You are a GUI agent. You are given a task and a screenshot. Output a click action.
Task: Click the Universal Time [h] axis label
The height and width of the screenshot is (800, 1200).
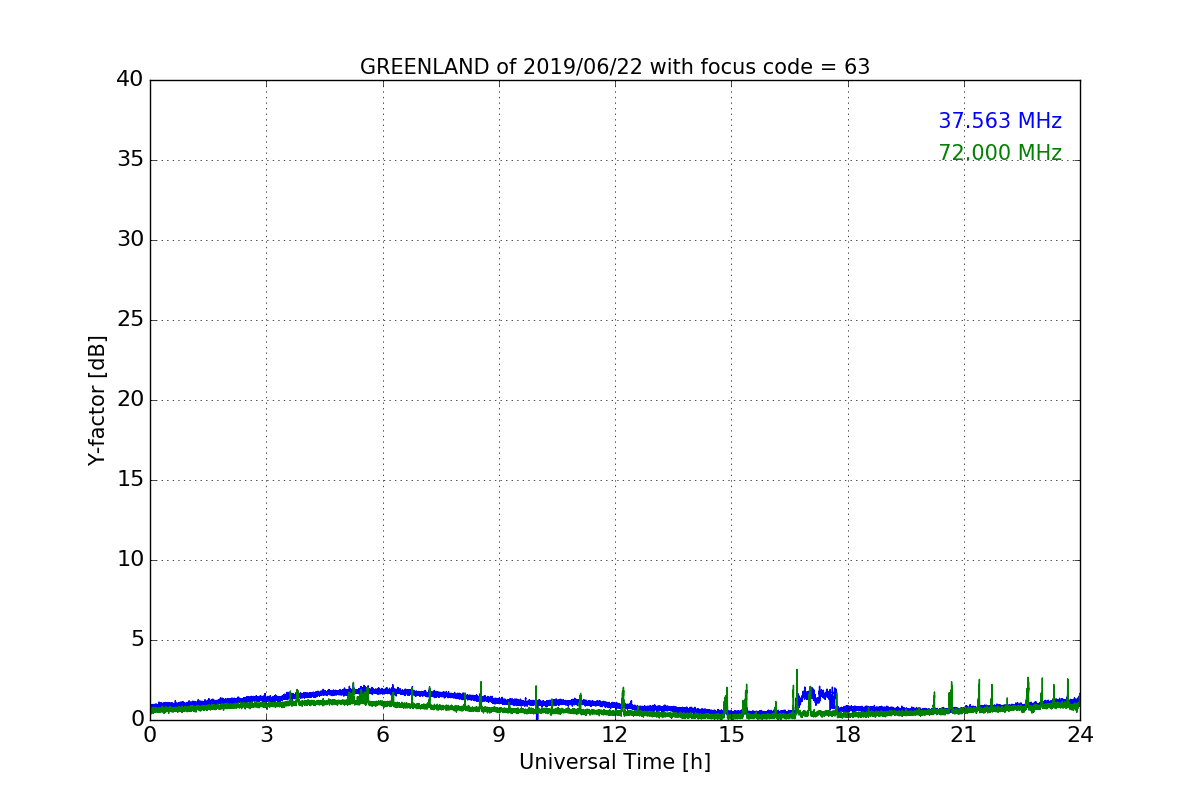tap(615, 762)
